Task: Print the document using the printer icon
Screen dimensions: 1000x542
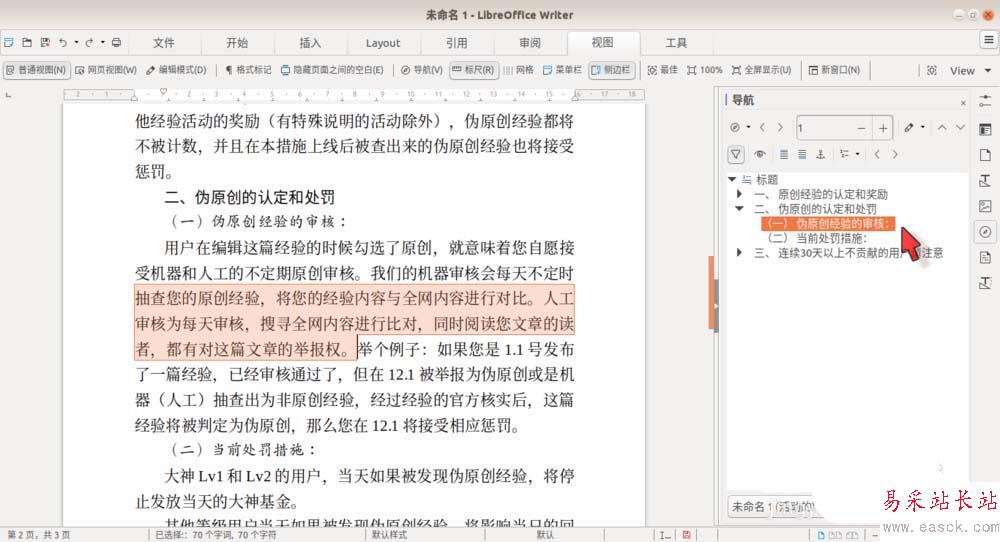Action: point(116,43)
